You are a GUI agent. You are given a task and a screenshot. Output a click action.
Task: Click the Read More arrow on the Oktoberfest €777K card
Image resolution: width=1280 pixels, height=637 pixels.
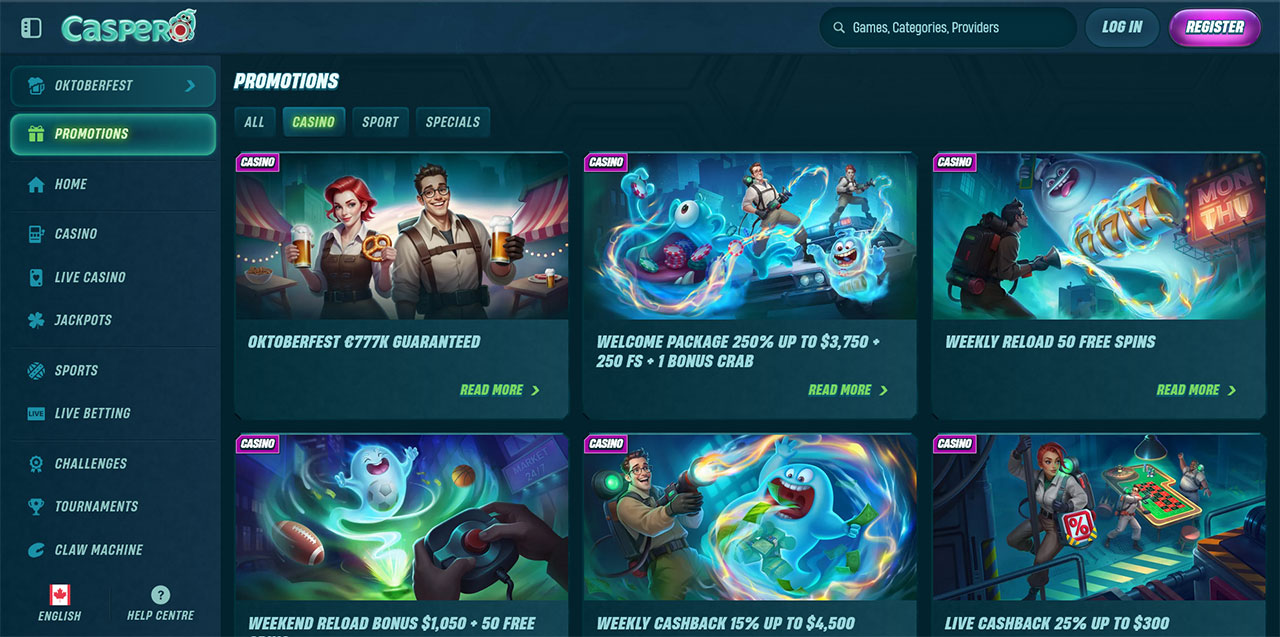pos(535,390)
